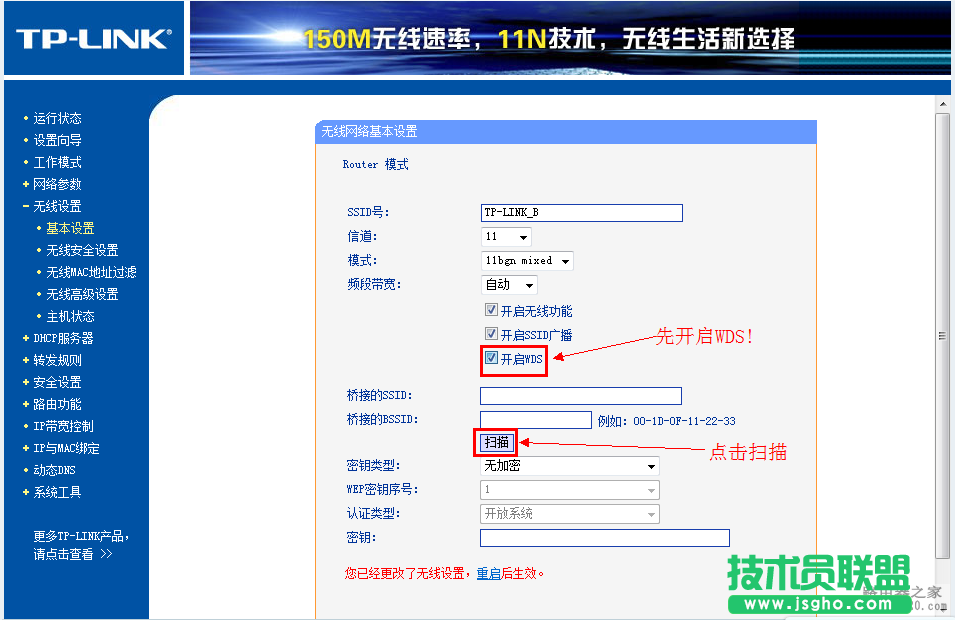
Task: Expand 路由功能 menu
Action: pos(57,404)
